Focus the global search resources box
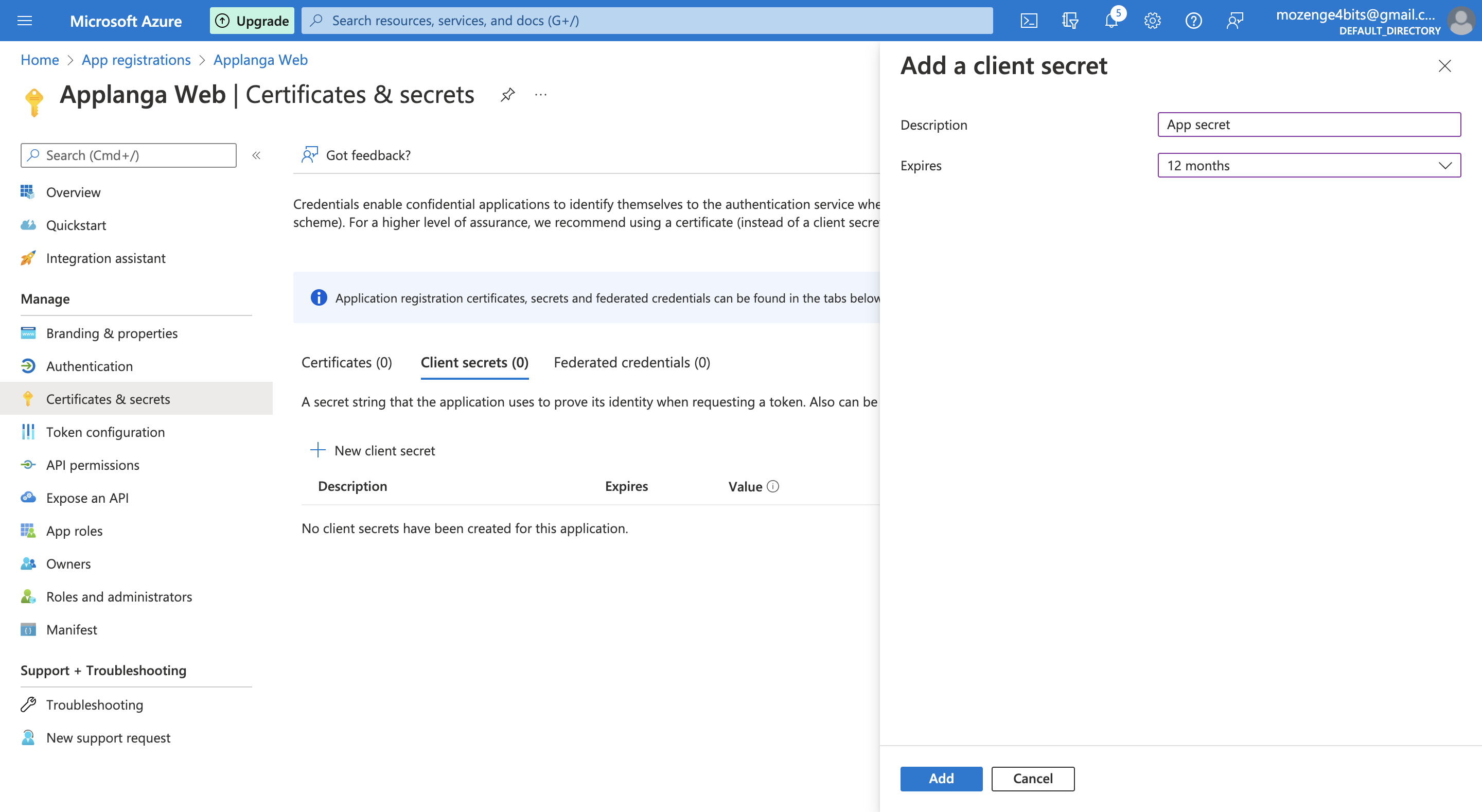The image size is (1482, 812). tap(647, 21)
